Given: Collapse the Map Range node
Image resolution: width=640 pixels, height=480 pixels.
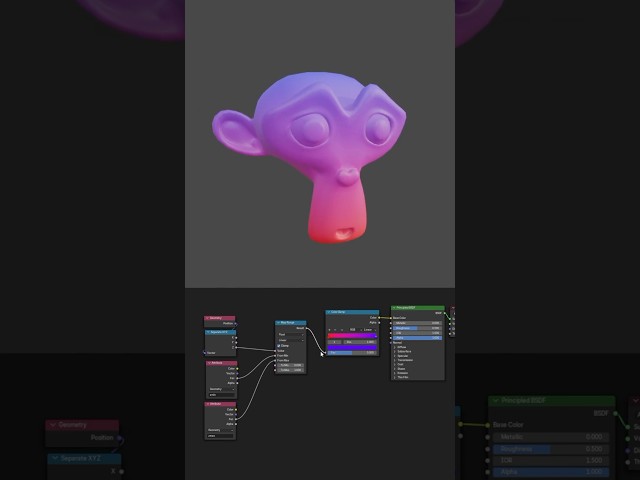Looking at the screenshot, I should point(278,322).
